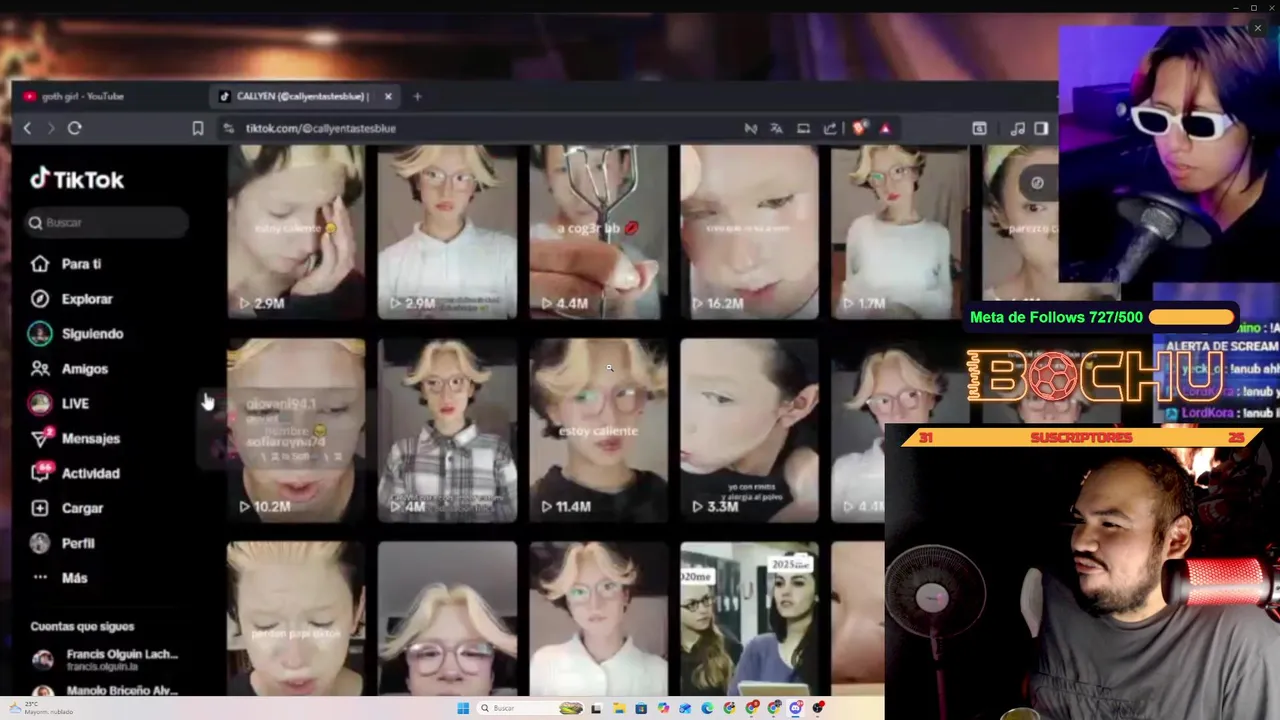Open the video with 11.4M views
The height and width of the screenshot is (720, 1280).
click(598, 430)
